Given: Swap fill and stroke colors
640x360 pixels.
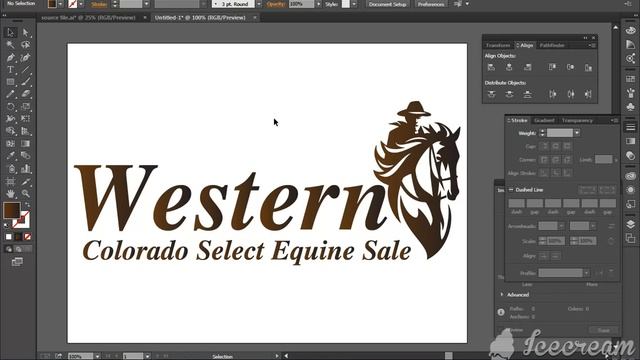Looking at the screenshot, I should [27, 205].
